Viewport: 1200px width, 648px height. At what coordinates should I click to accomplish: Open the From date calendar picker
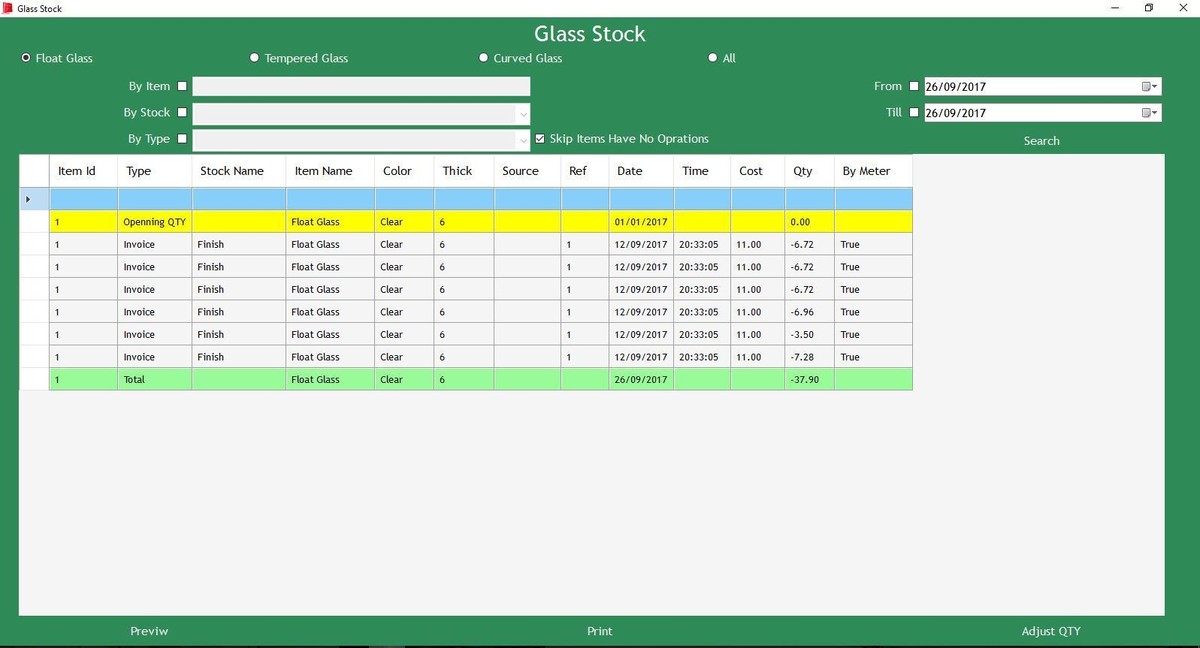pos(1150,87)
